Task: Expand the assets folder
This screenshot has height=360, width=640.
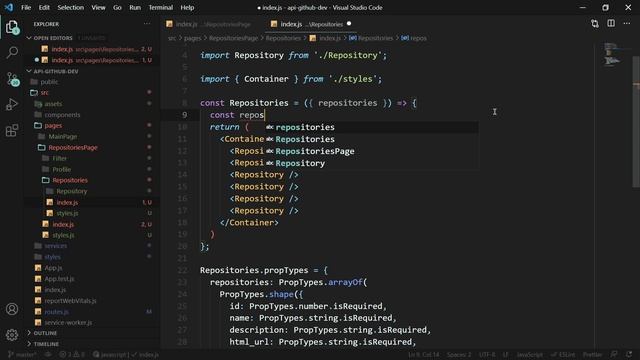Action: point(53,104)
